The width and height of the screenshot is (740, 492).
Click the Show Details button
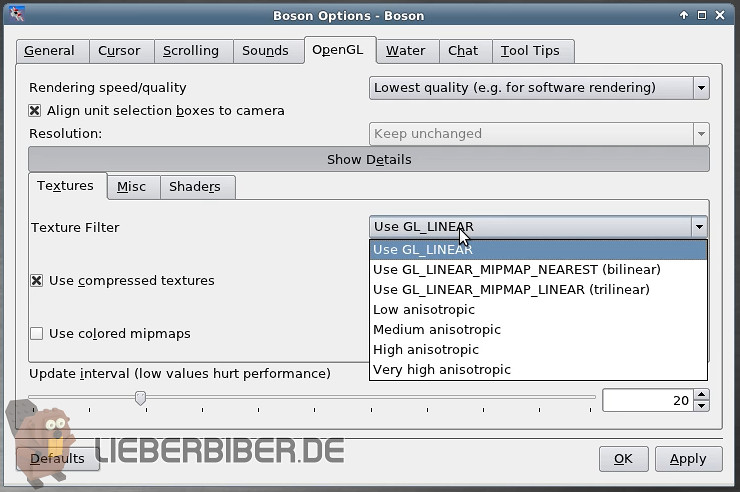pyautogui.click(x=369, y=159)
